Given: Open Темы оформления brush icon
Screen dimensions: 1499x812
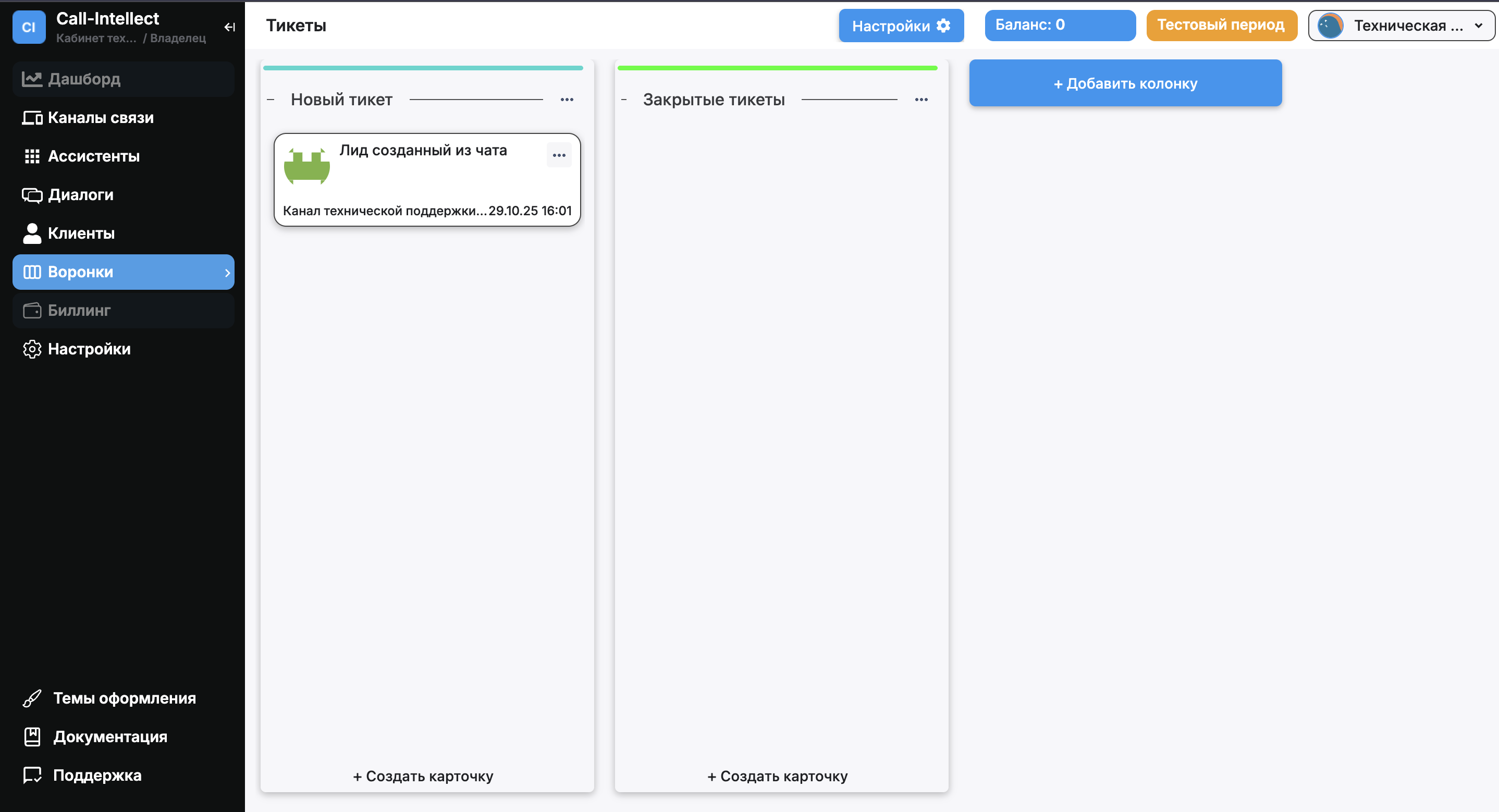Looking at the screenshot, I should (32, 698).
